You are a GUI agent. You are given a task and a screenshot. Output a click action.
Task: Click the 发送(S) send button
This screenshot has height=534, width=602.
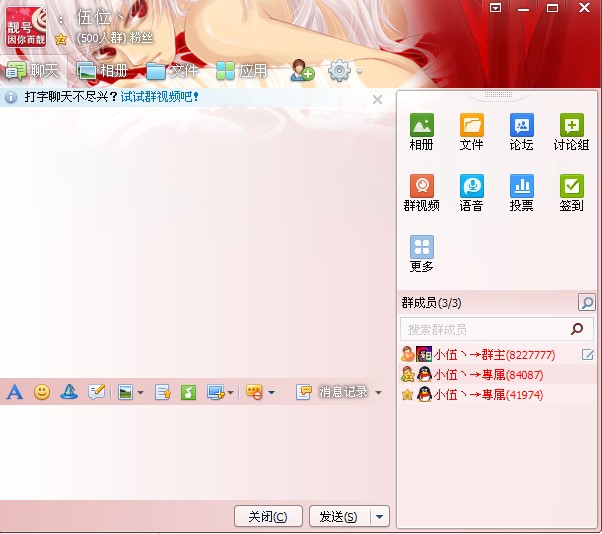(x=339, y=516)
